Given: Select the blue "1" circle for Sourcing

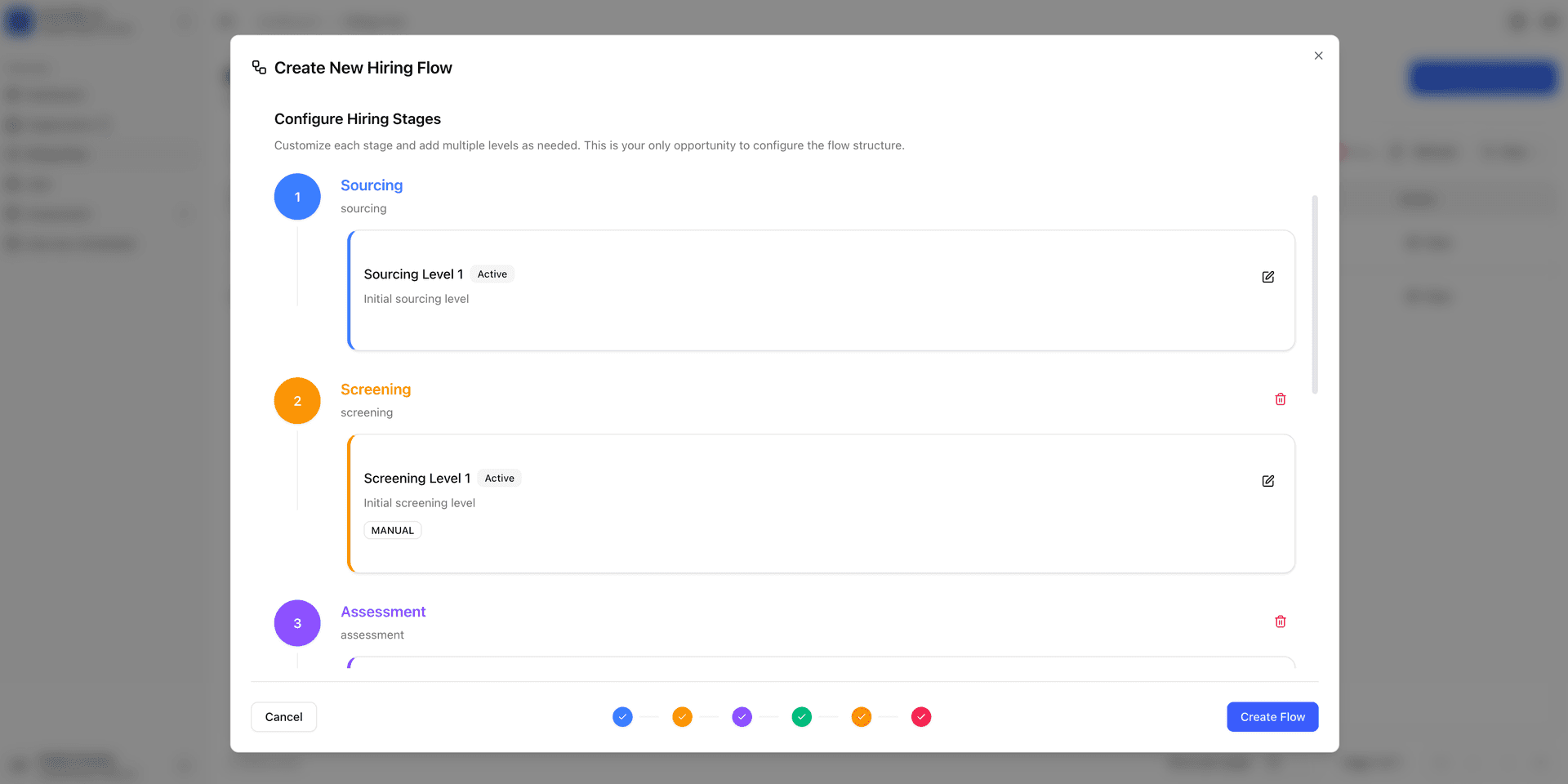Looking at the screenshot, I should coord(297,197).
